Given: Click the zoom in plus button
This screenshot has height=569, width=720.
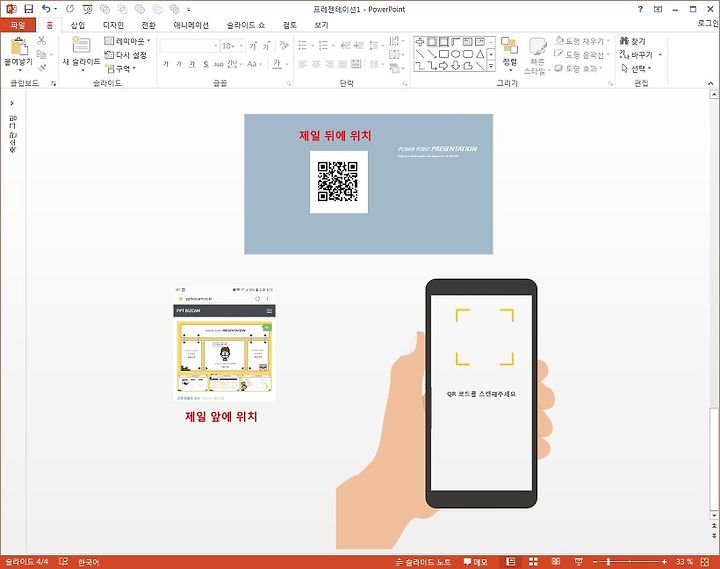Looking at the screenshot, I should 664,562.
